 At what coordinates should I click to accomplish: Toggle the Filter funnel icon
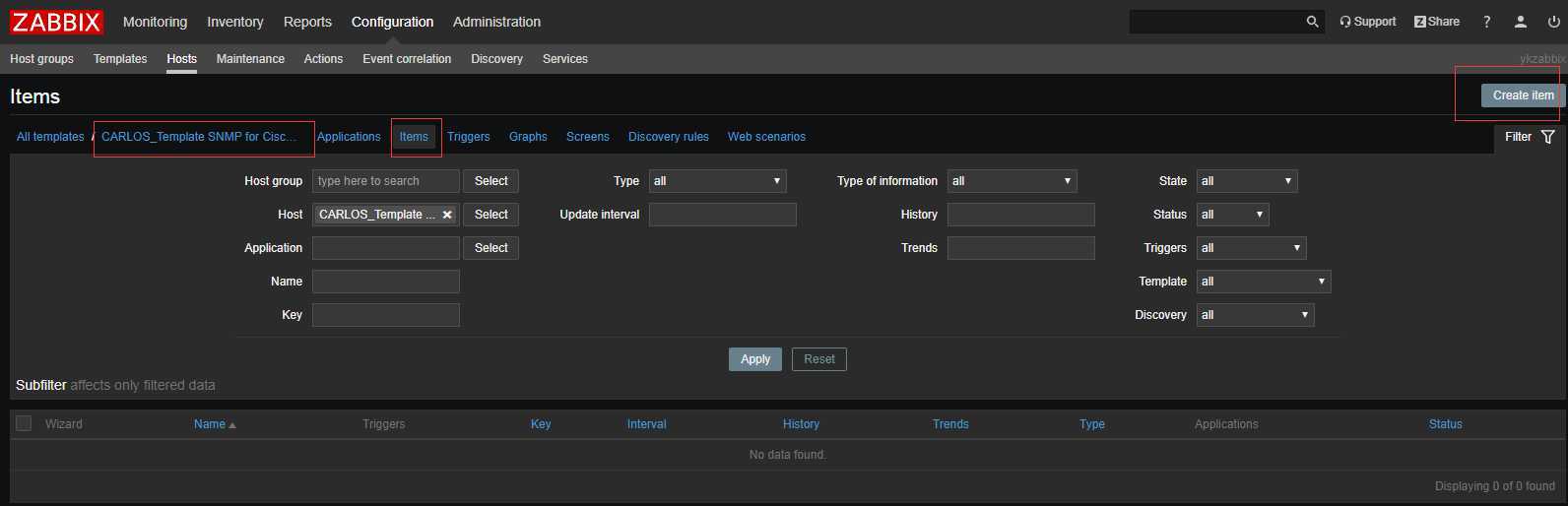(1547, 137)
